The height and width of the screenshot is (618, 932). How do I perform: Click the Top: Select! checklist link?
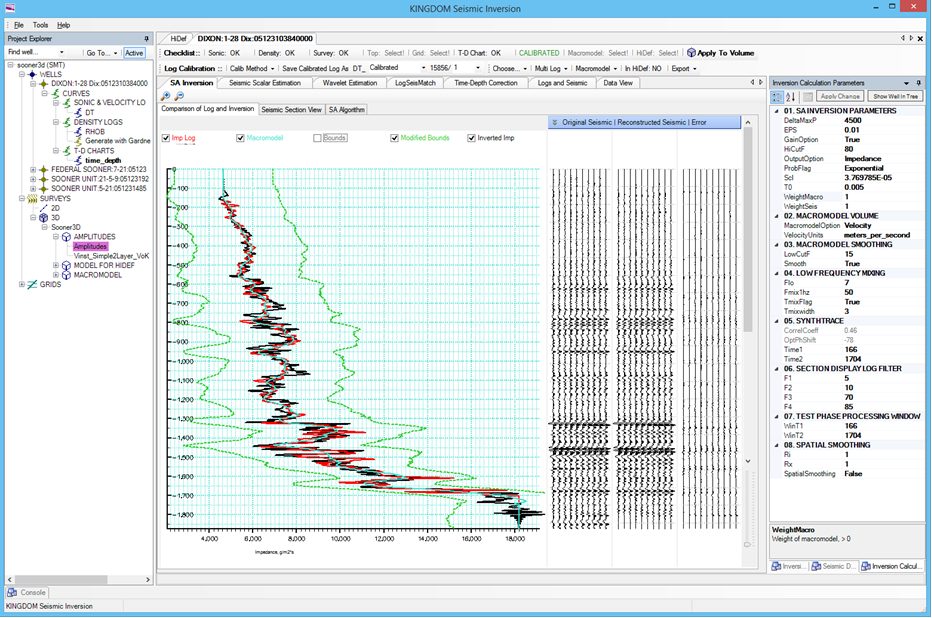(x=385, y=53)
